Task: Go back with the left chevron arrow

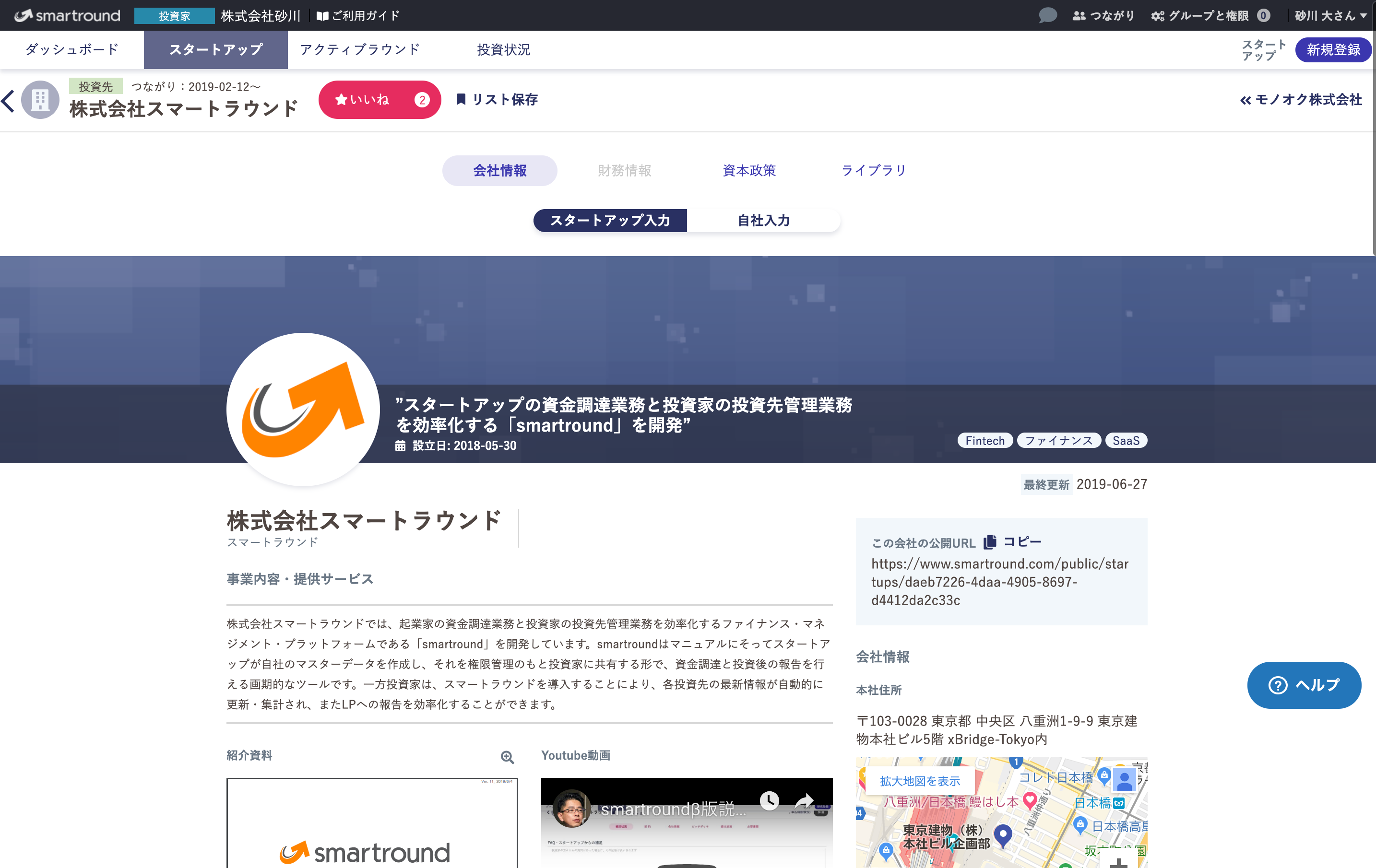Action: coord(8,101)
